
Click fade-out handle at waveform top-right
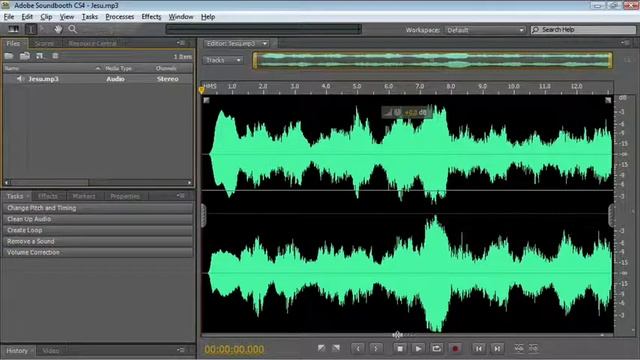pos(608,100)
